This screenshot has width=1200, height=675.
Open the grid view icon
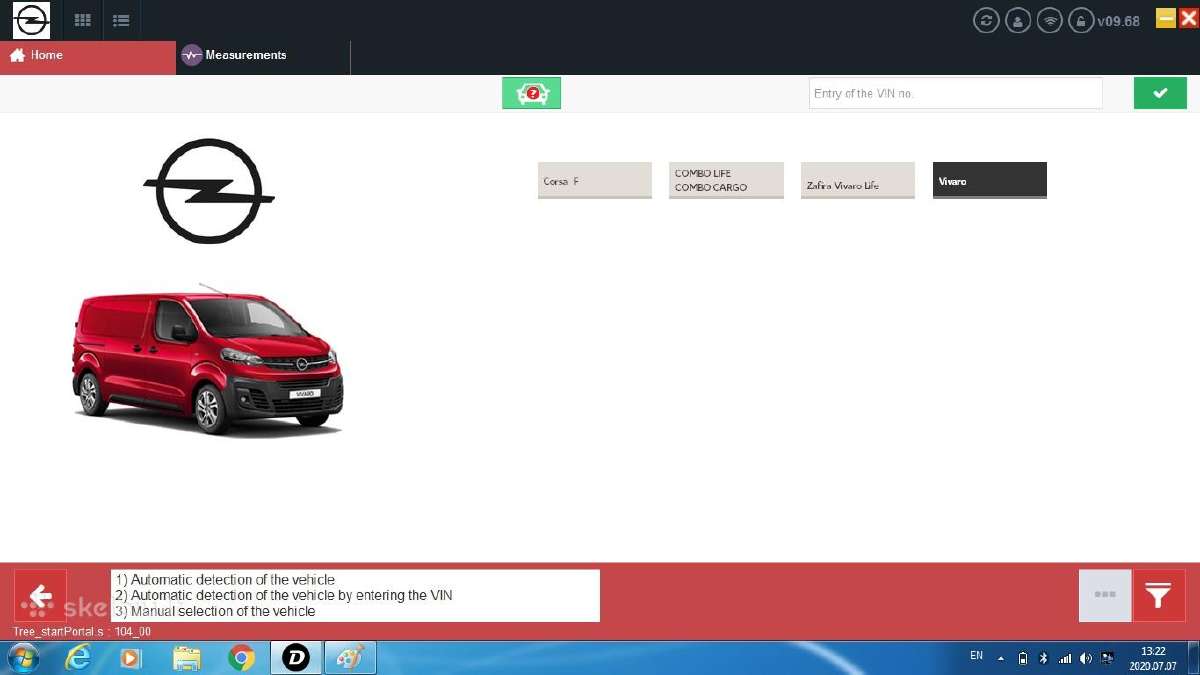(83, 20)
